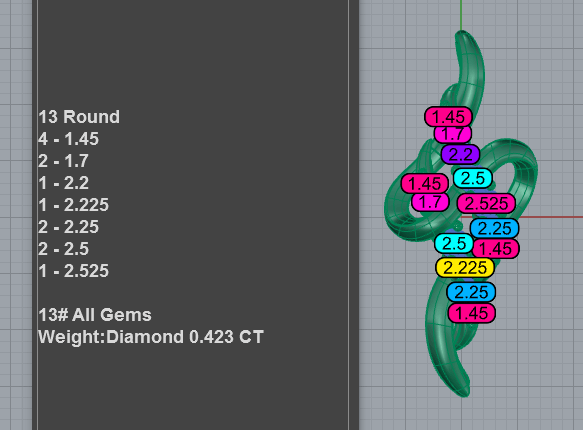Select the purple 2.2 gem tag
Image resolution: width=583 pixels, height=430 pixels.
pos(460,154)
